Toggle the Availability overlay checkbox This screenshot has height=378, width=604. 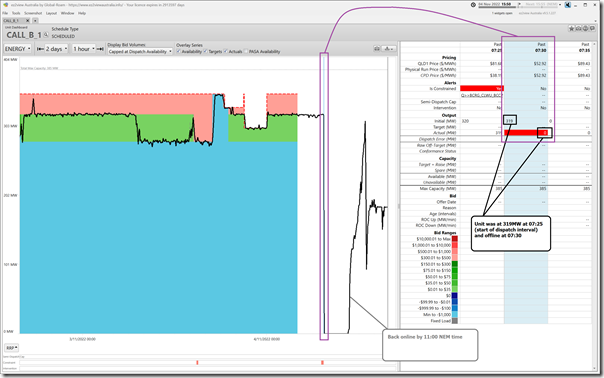[x=179, y=51]
